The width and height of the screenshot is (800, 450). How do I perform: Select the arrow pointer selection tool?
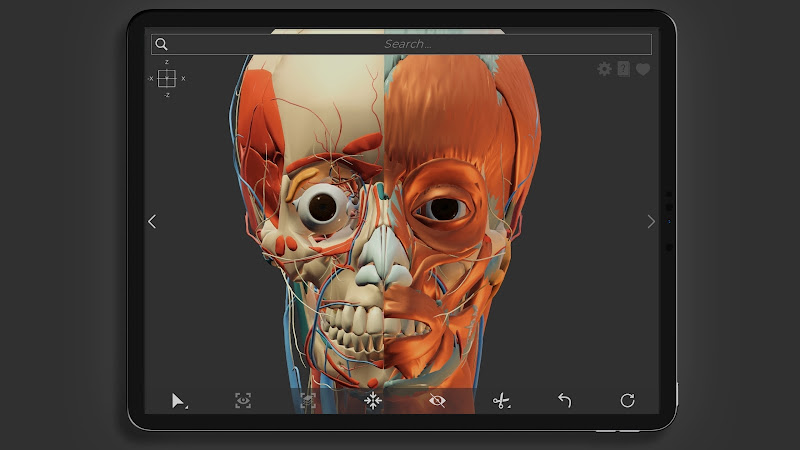(178, 401)
